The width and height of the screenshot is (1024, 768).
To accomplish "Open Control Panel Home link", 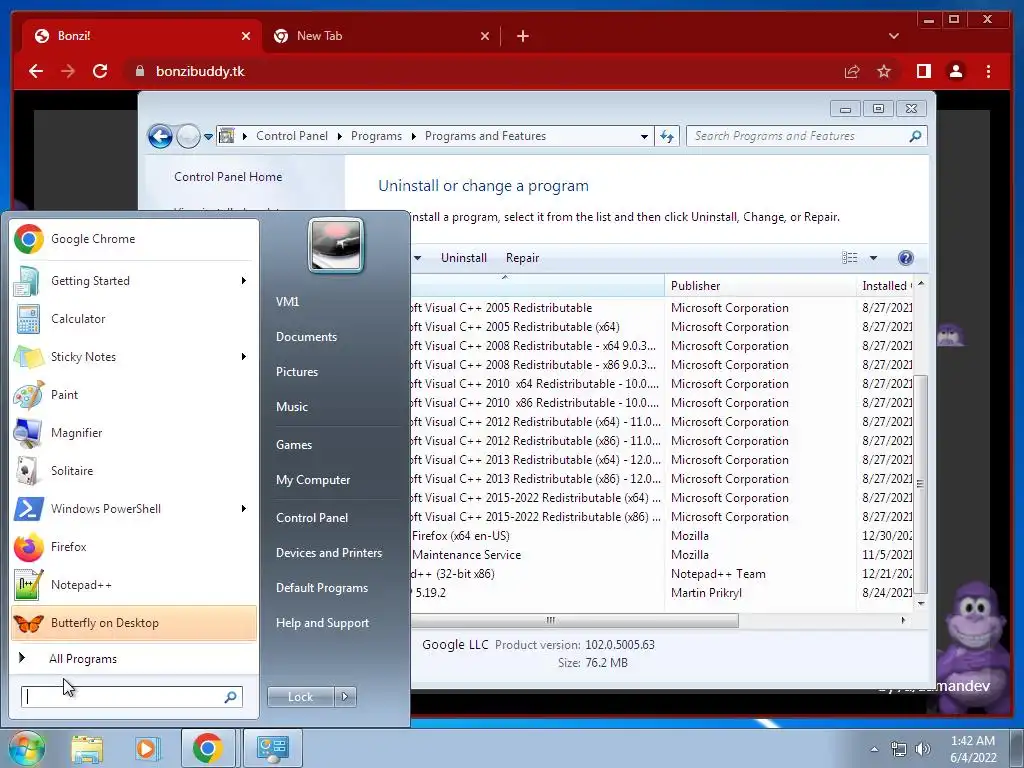I will [x=228, y=177].
